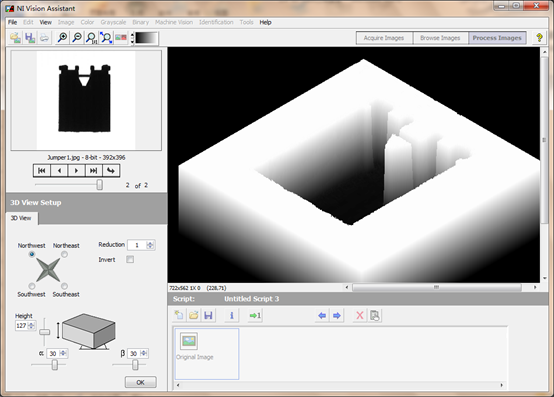554x397 pixels.
Task: Select the Zoom Out tool
Action: [77, 38]
